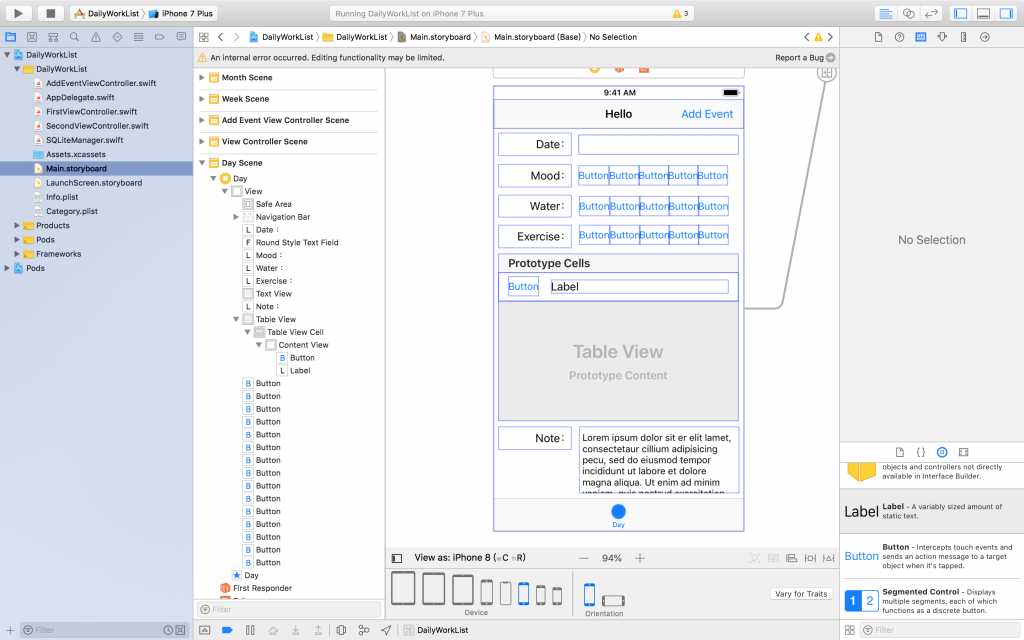Run the project with the Play button
The width and height of the screenshot is (1024, 640).
pos(18,13)
